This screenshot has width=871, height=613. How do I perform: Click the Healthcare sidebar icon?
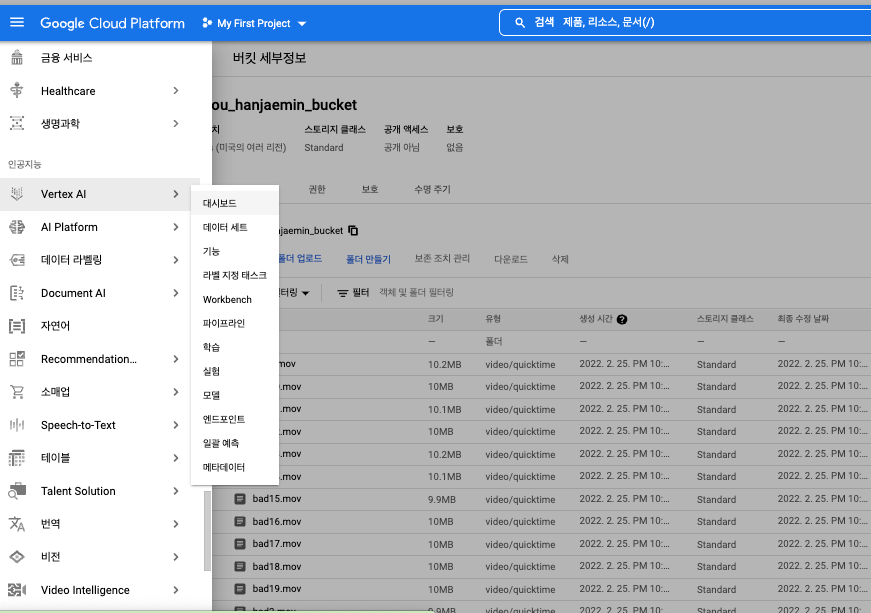click(17, 90)
